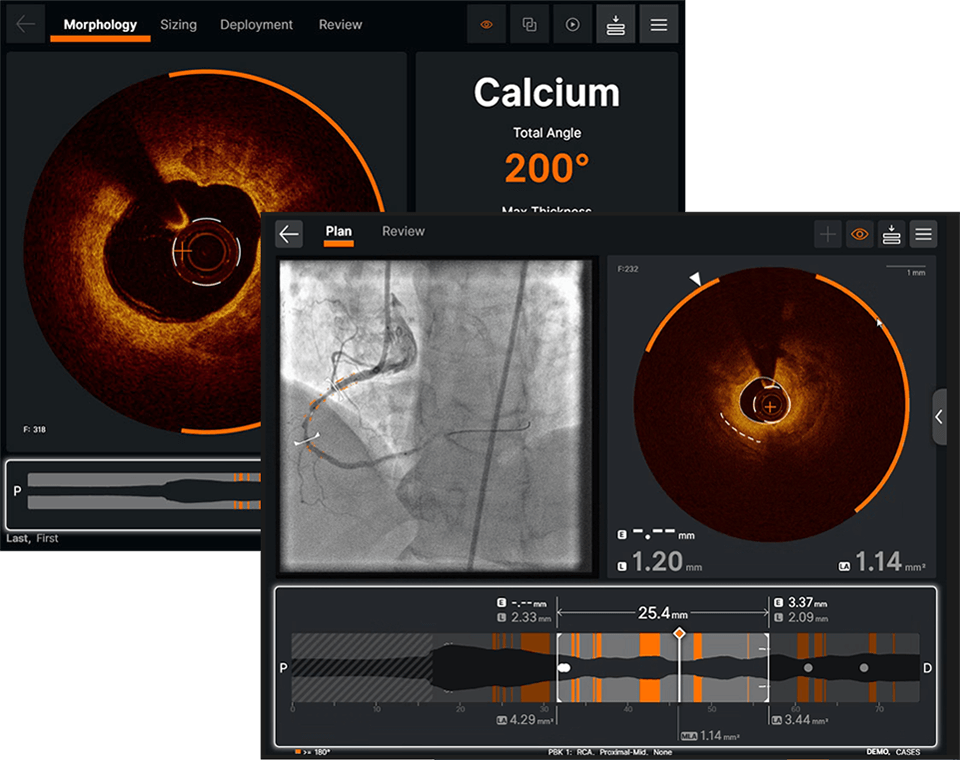
Task: Select the stent download icon in Plan toolbar
Action: click(890, 233)
